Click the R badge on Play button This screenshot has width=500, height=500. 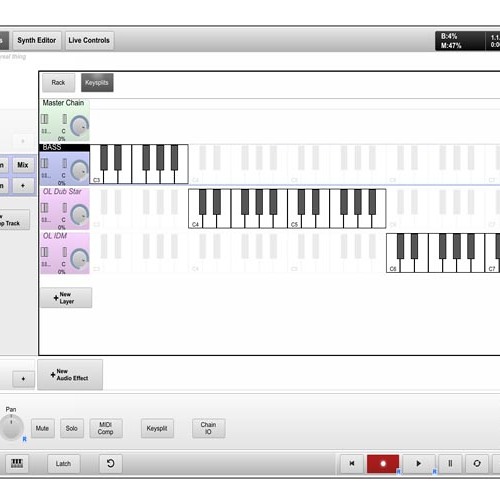pos(434,471)
